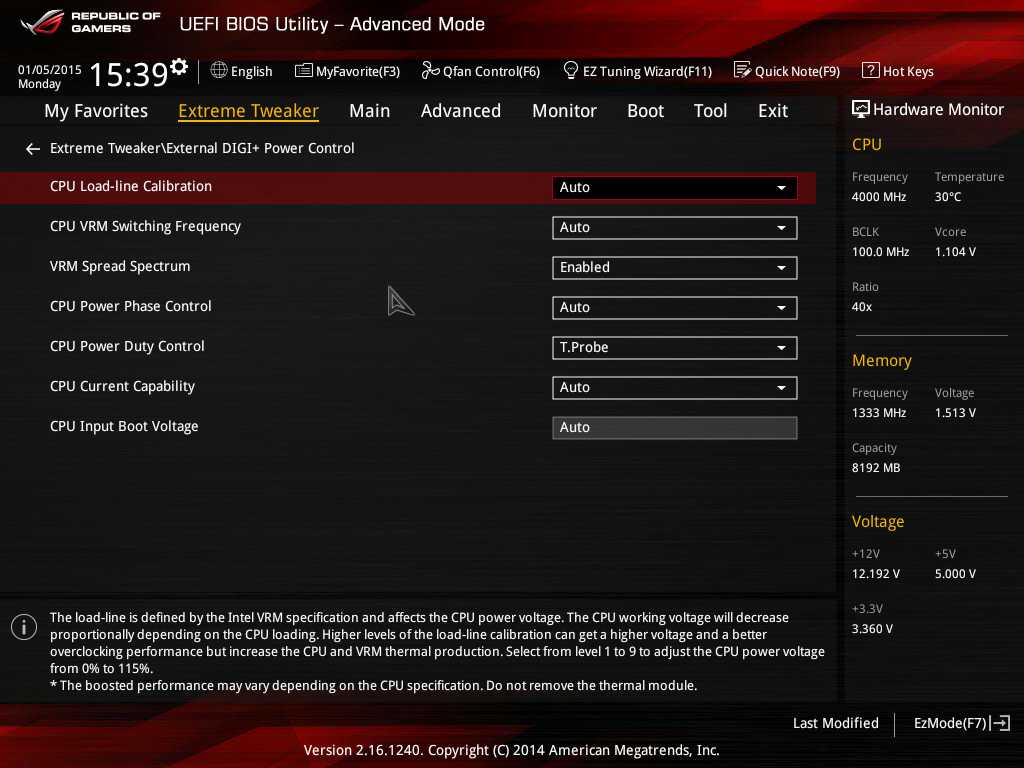Screen dimensions: 1024x768
Task: Open the CPU Power Phase Control dropdown
Action: [x=674, y=308]
